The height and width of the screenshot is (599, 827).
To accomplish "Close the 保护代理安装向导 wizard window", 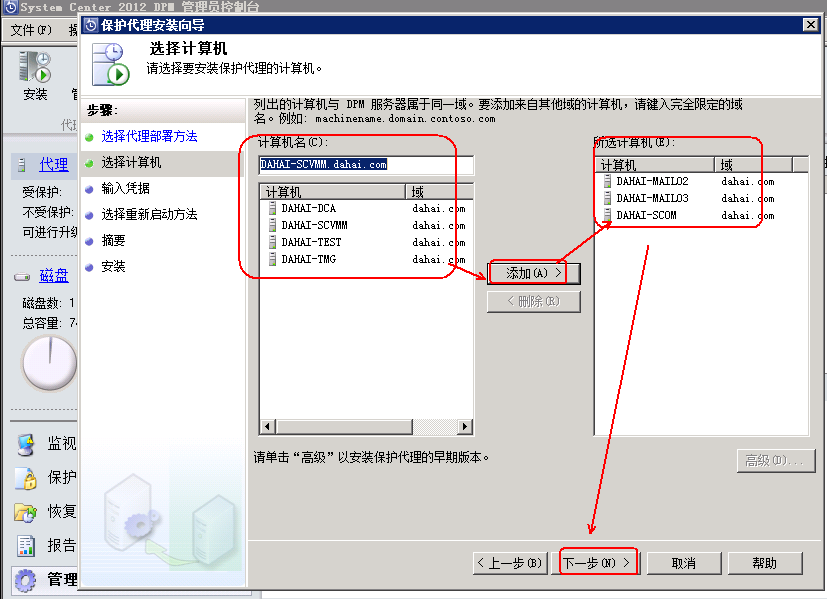I will click(x=810, y=25).
